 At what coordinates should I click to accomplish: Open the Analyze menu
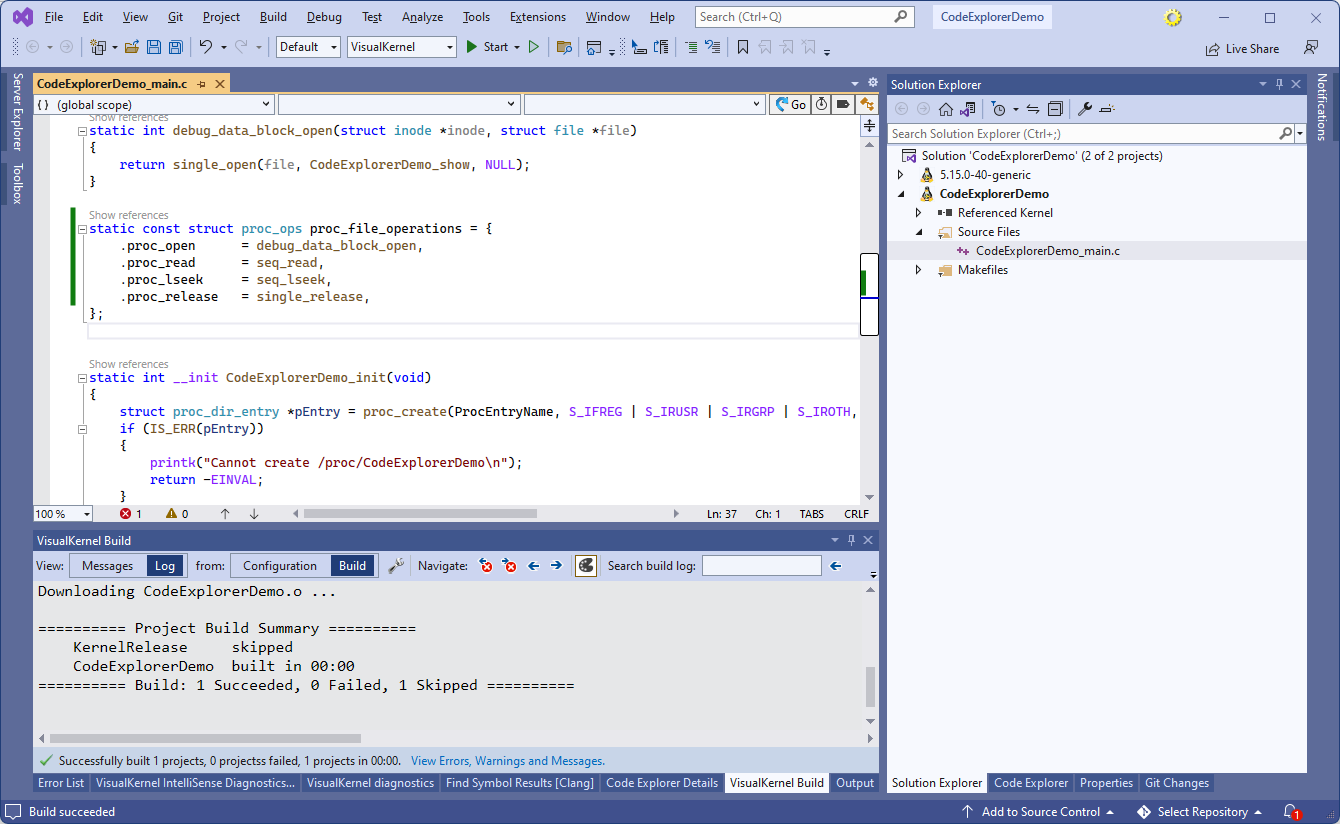pyautogui.click(x=422, y=17)
